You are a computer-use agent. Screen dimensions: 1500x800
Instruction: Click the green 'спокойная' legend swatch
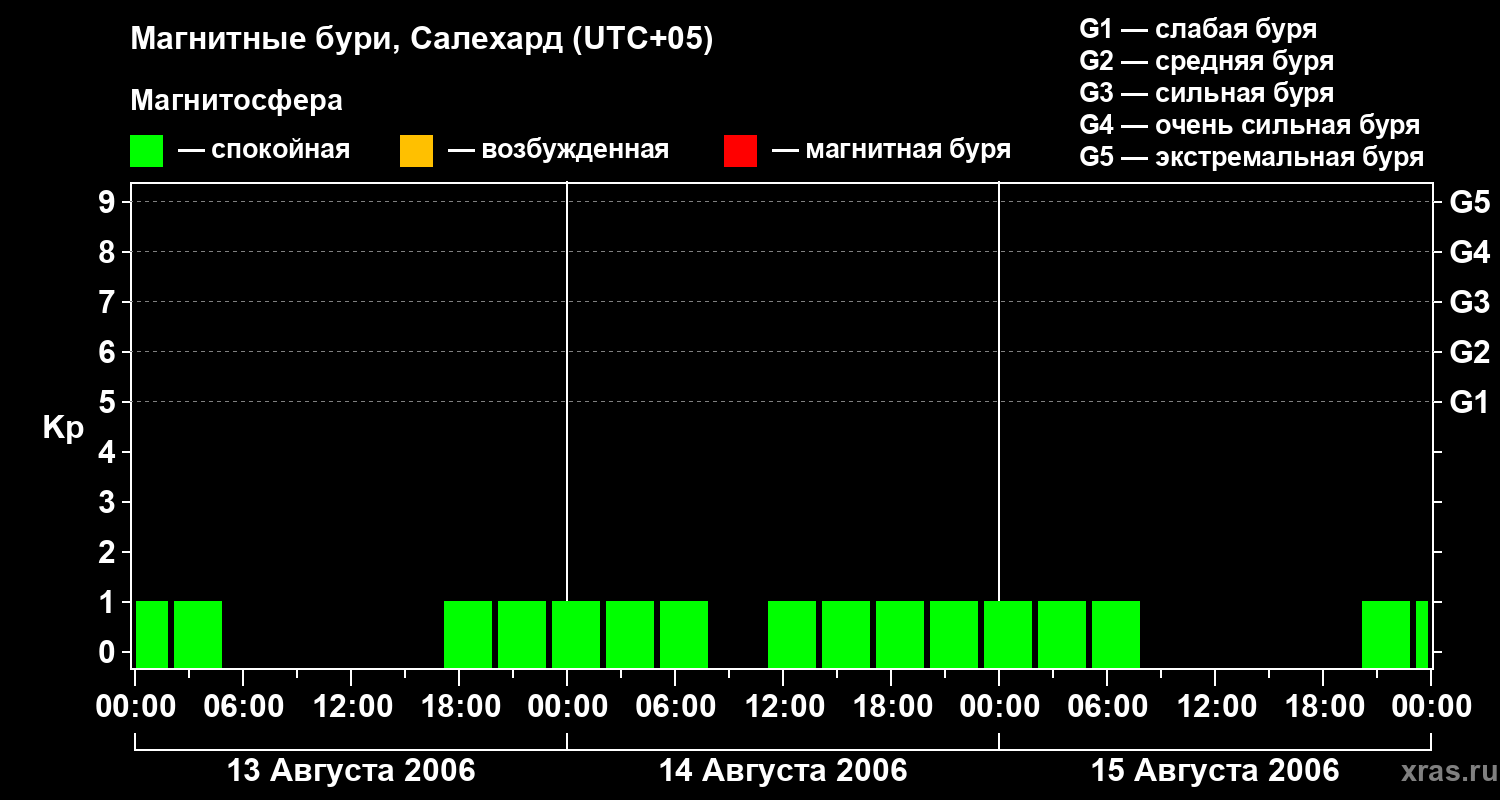click(146, 151)
